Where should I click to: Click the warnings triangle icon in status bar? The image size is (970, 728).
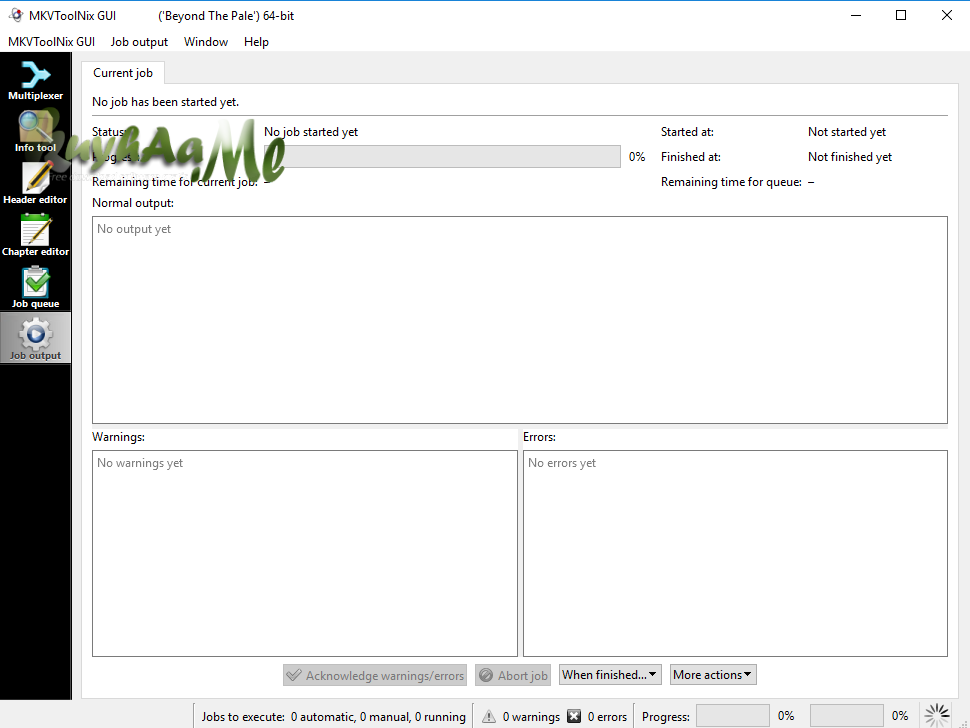(x=489, y=716)
